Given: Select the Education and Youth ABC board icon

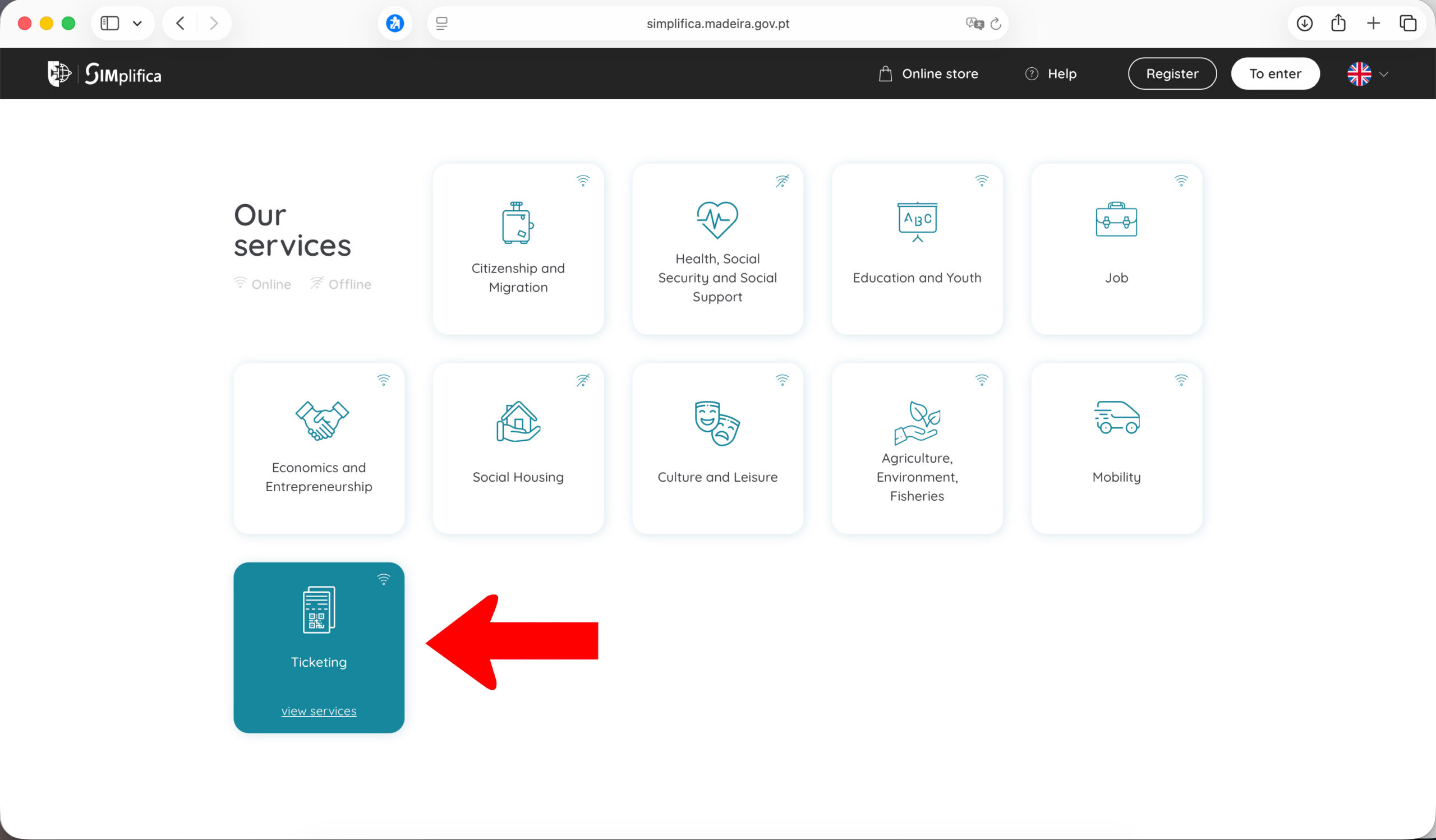Looking at the screenshot, I should [x=917, y=221].
